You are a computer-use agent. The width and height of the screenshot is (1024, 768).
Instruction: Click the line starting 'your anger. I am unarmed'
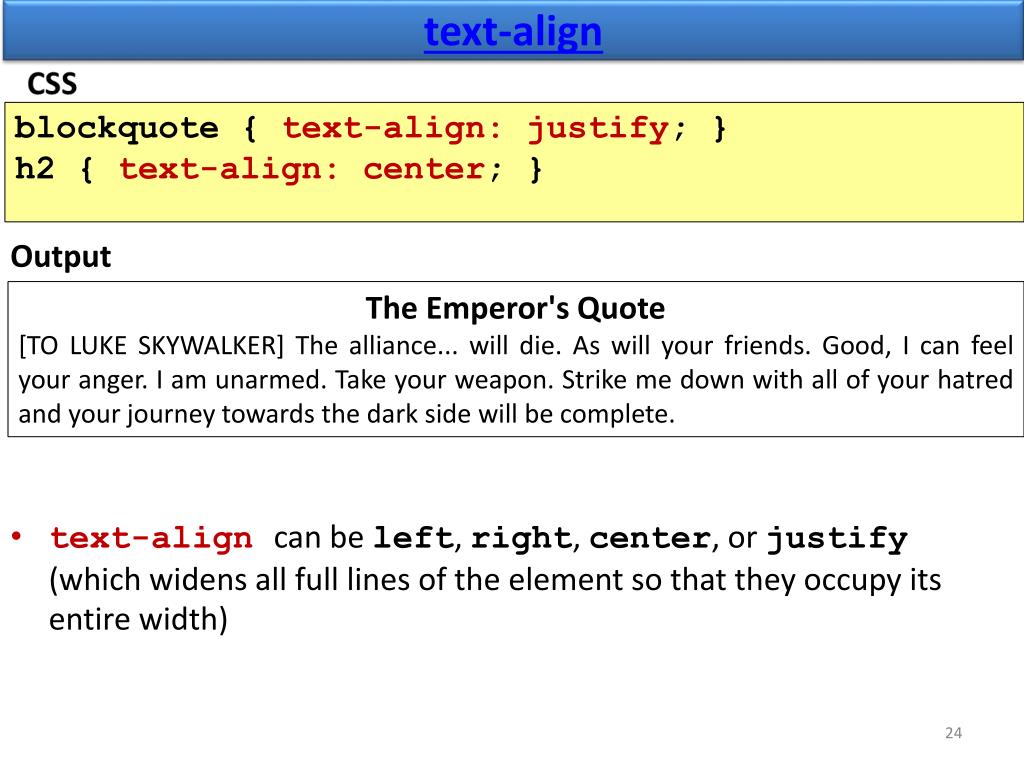[x=516, y=380]
